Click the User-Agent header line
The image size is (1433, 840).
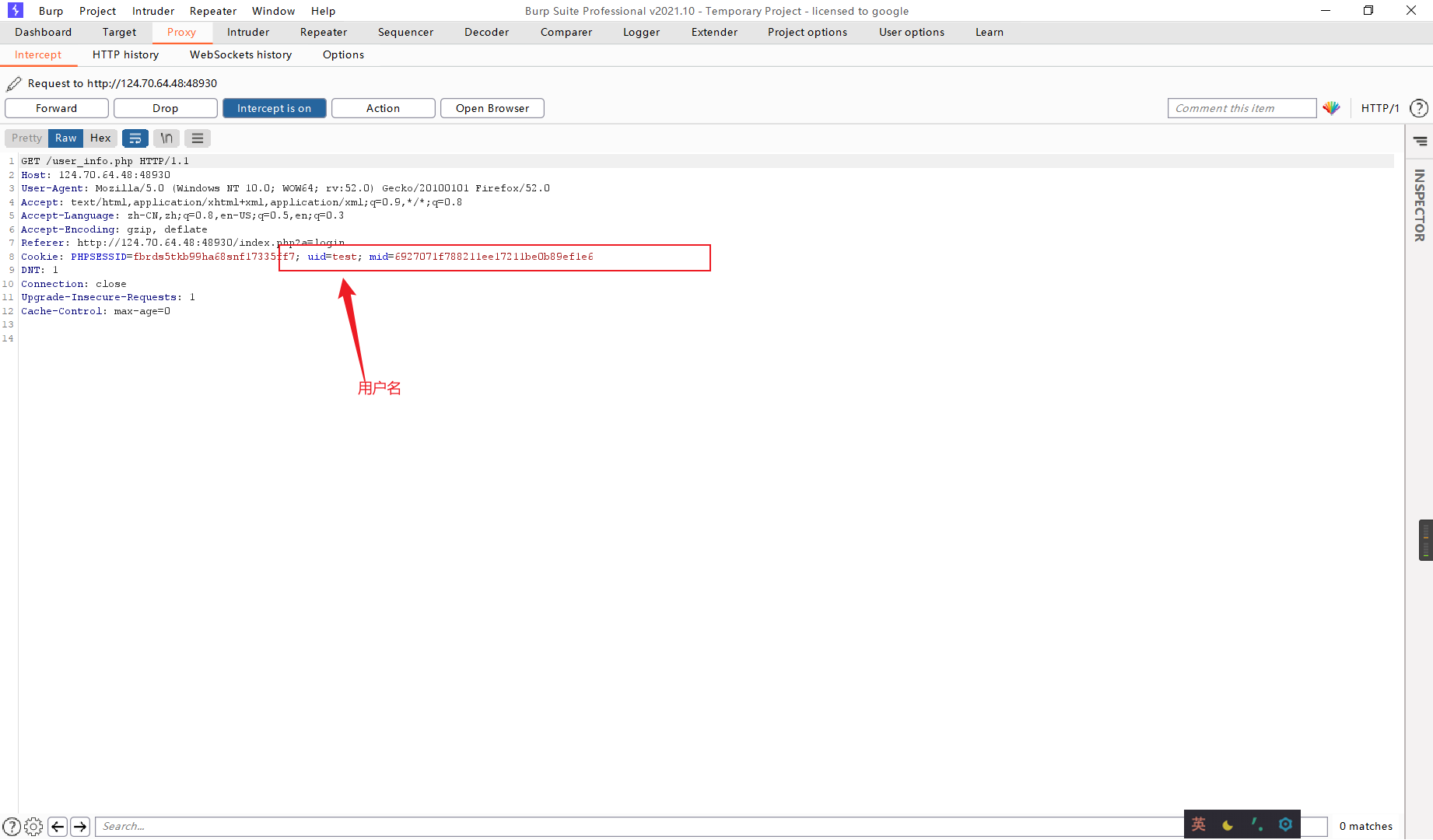(286, 188)
